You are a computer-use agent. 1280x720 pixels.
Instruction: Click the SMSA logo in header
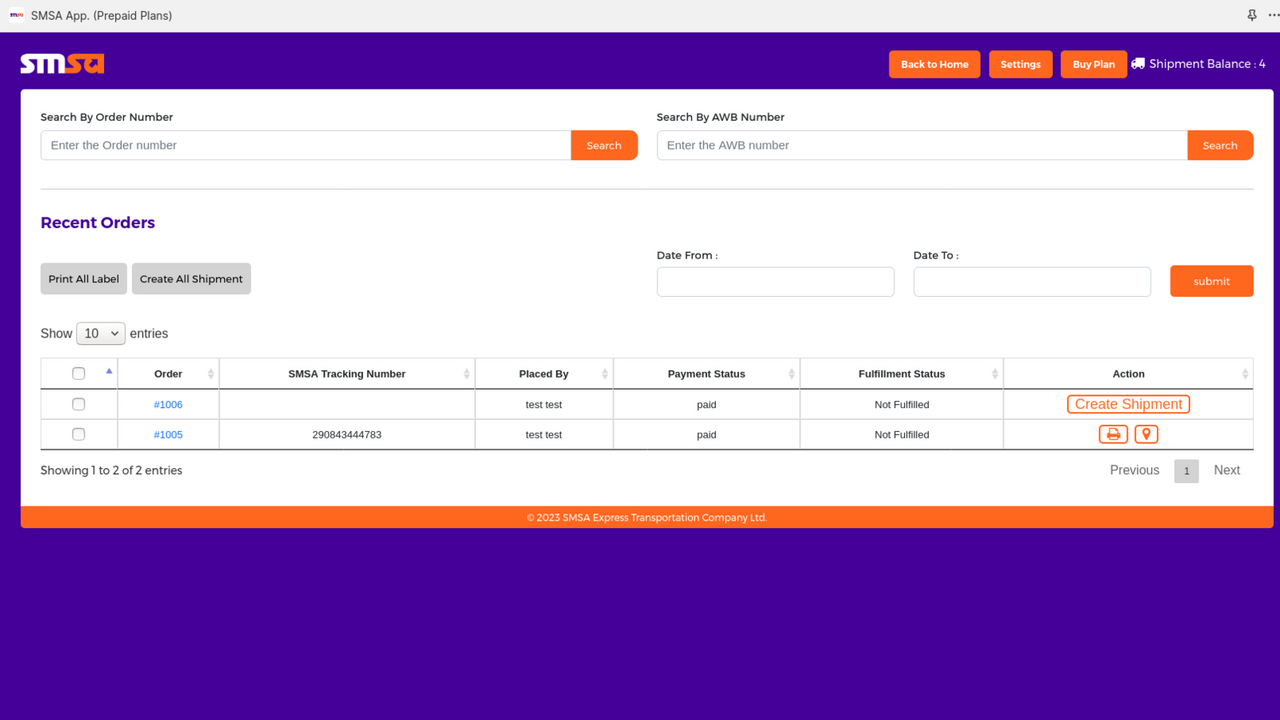click(62, 64)
